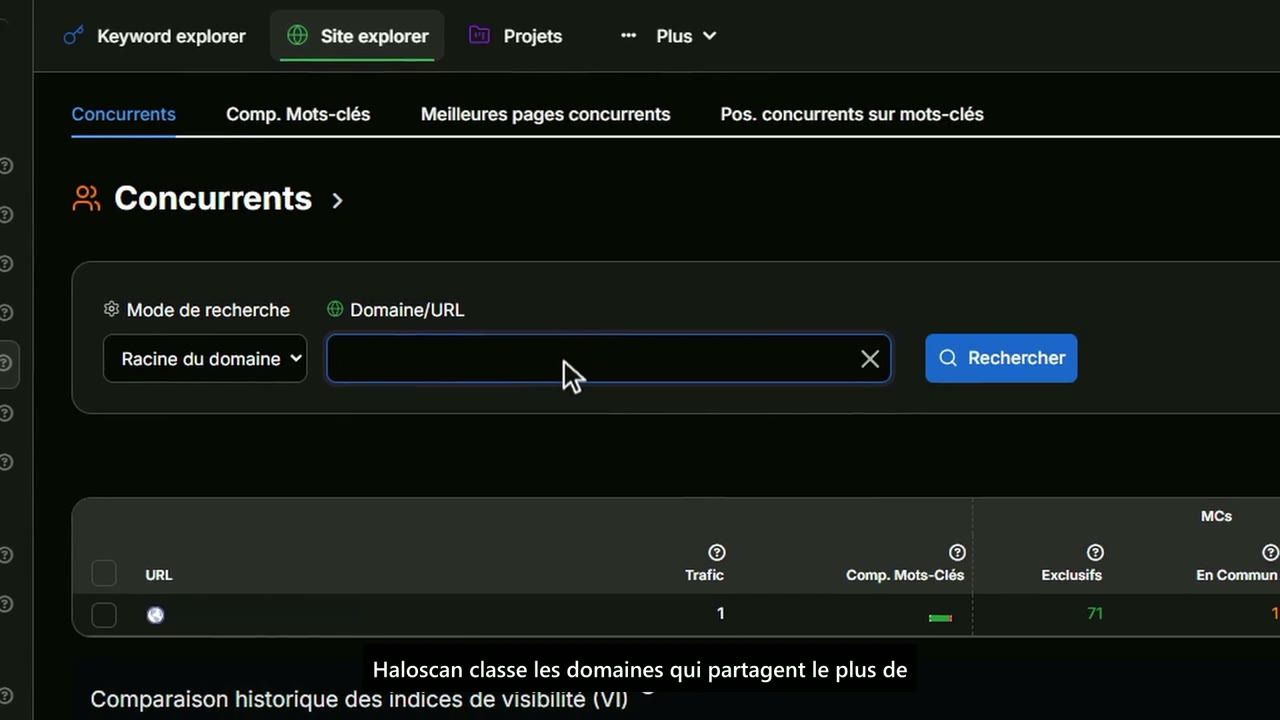The width and height of the screenshot is (1280, 720).
Task: Click the Trafic column header label
Action: pyautogui.click(x=704, y=575)
